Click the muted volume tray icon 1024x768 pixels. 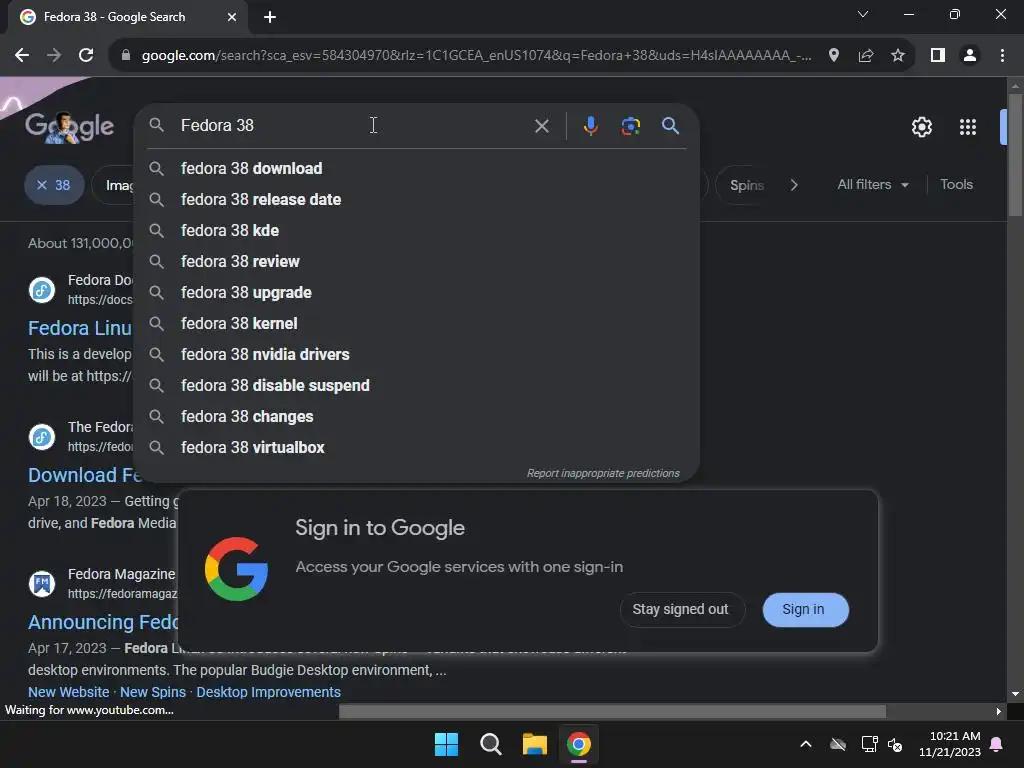(x=895, y=744)
